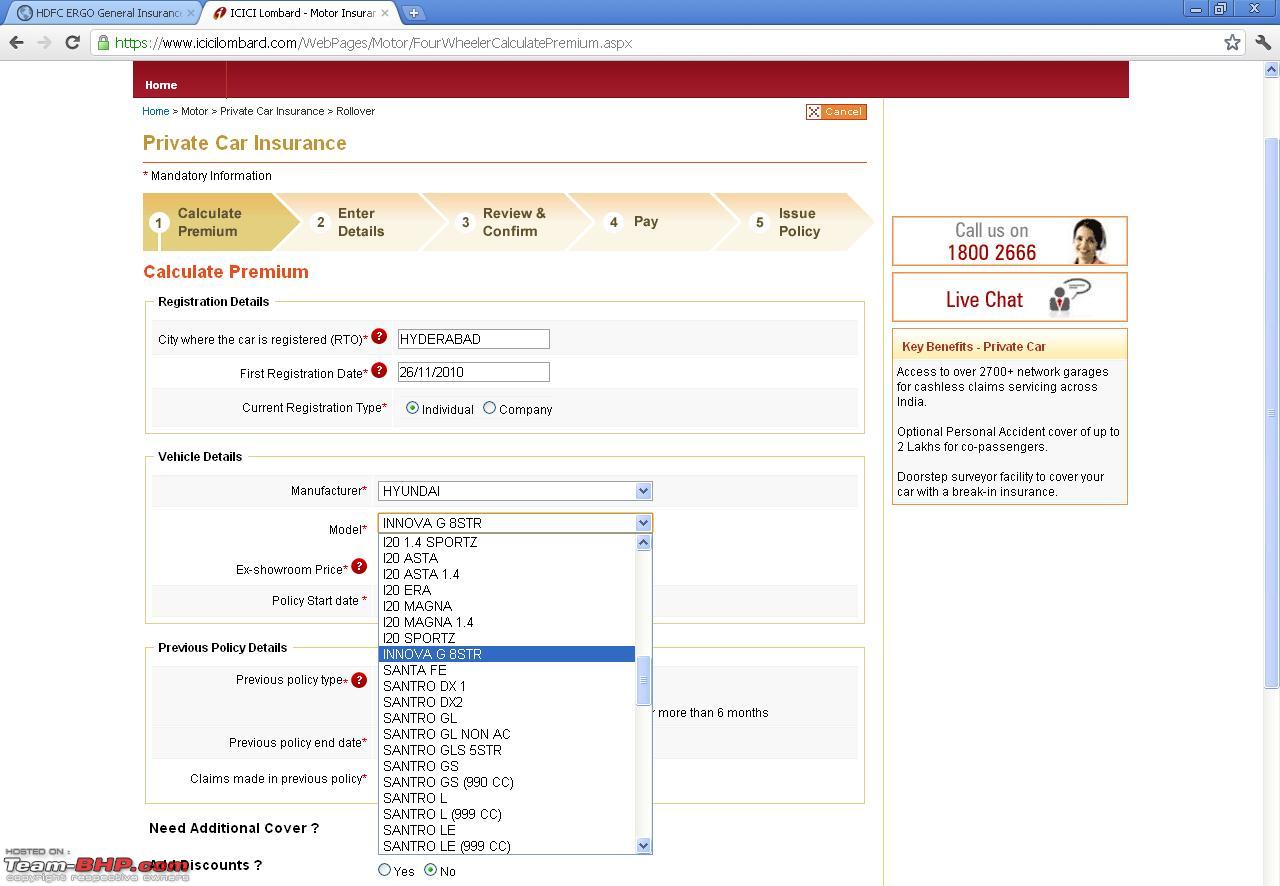Select SANTRO L (999 CC) model
The image size is (1280, 886).
point(507,814)
